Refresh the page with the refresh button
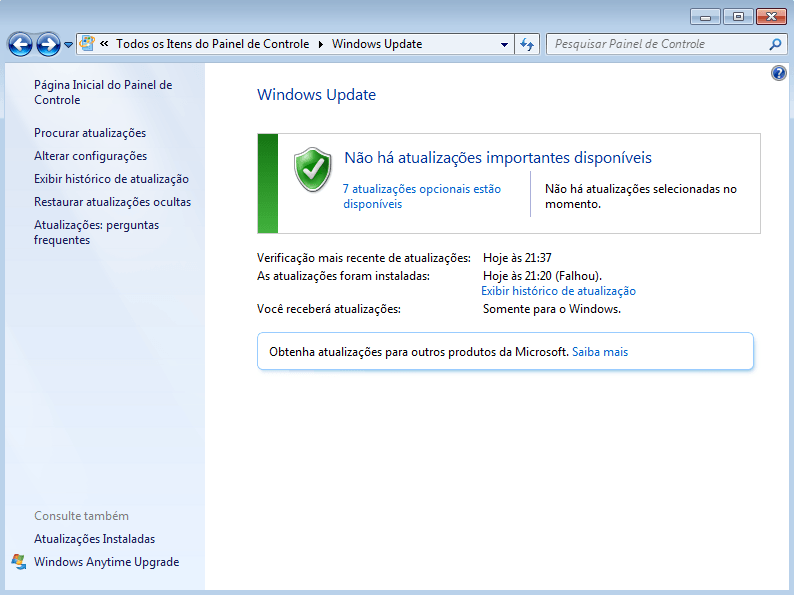Image resolution: width=794 pixels, height=595 pixels. (527, 45)
